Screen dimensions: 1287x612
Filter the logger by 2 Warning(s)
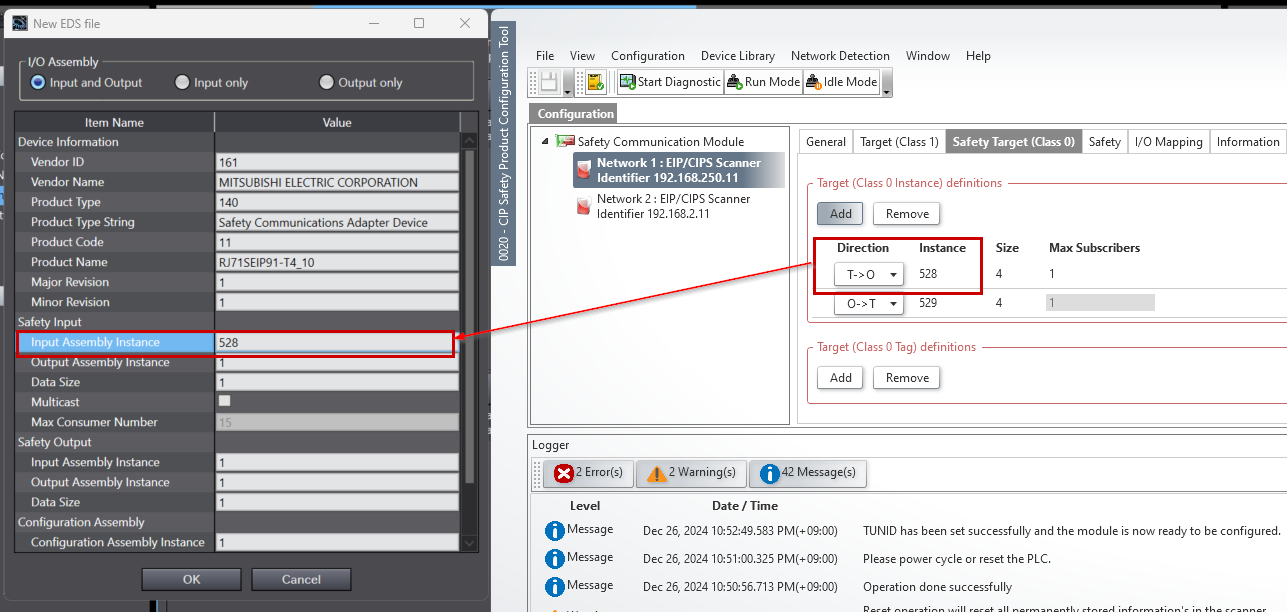click(691, 473)
